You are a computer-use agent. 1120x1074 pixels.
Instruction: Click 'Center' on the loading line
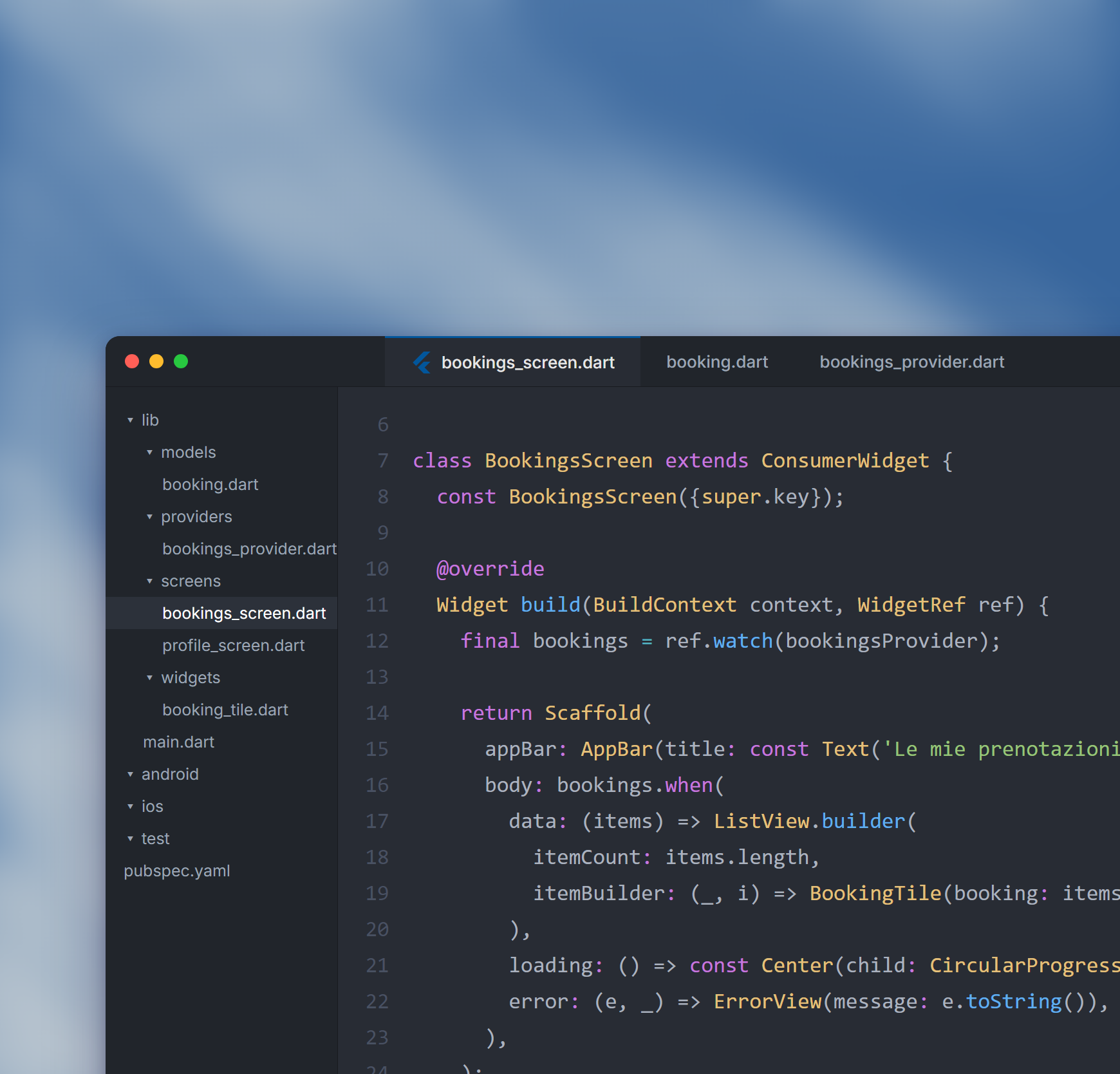(797, 965)
